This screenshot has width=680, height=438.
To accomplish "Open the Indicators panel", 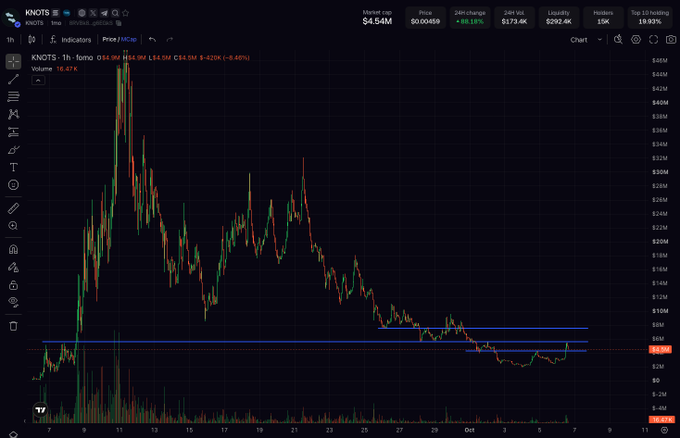I will (x=71, y=39).
